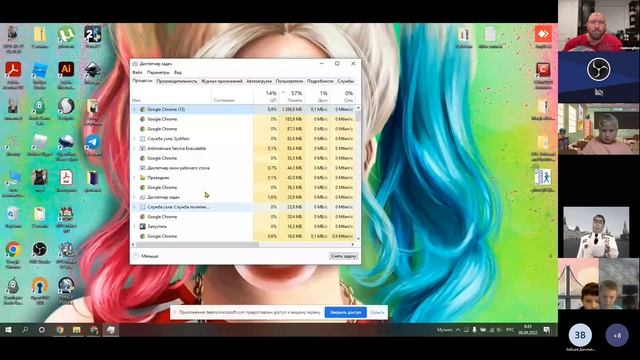
Task: Switch to the Журнал приложений tab
Action: [x=222, y=81]
